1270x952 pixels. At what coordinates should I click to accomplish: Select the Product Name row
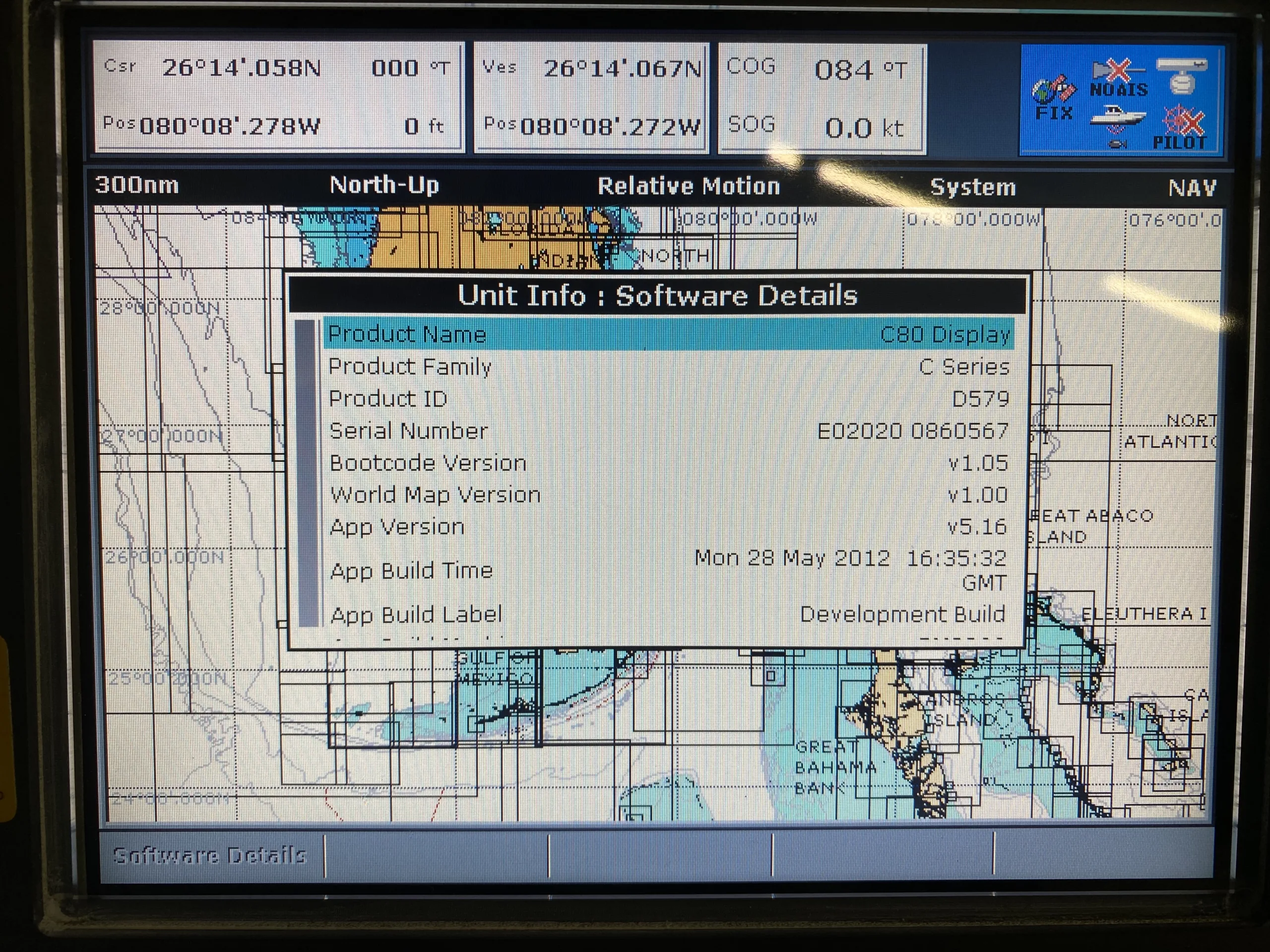668,333
